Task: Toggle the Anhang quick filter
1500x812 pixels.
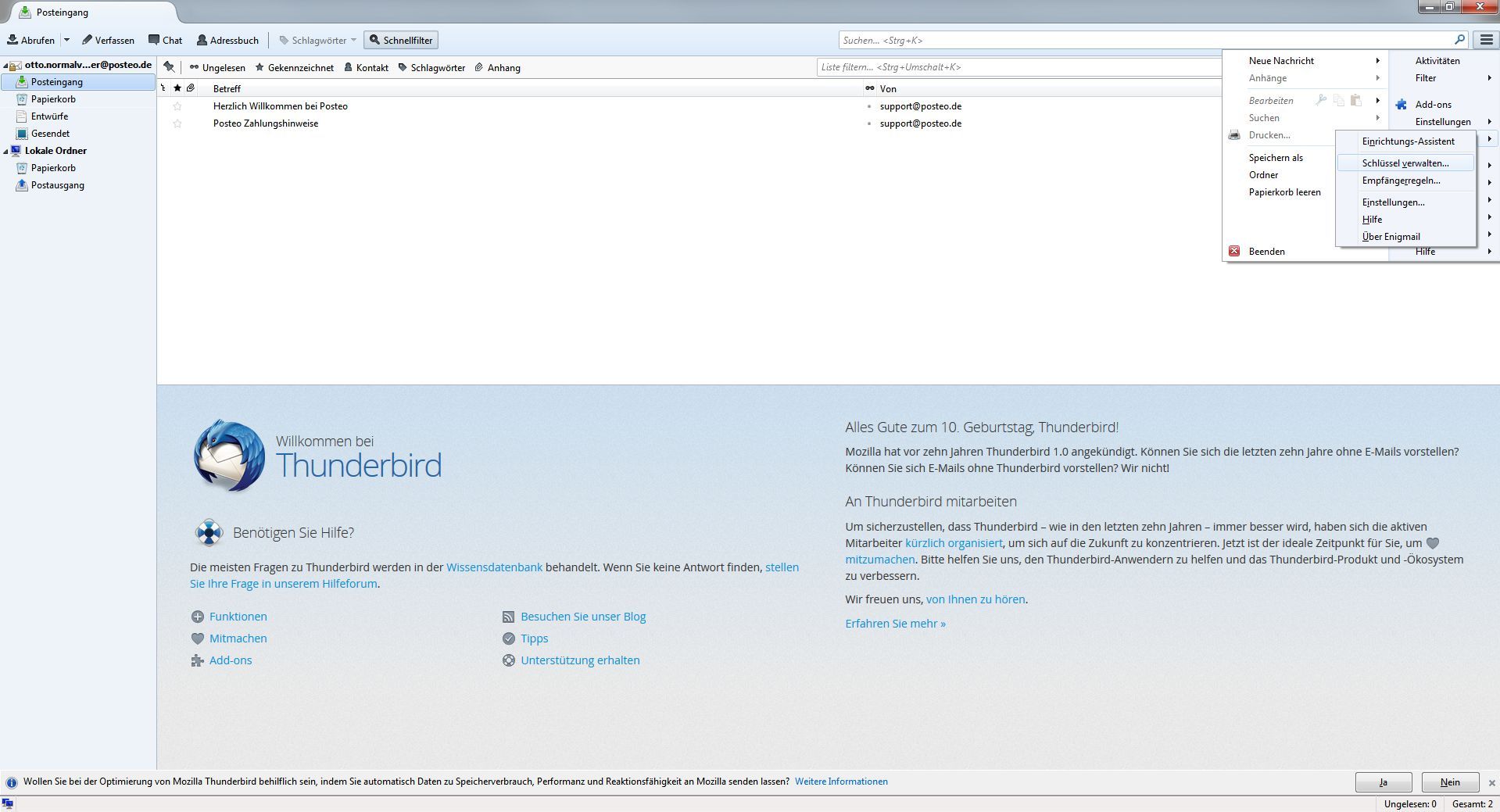Action: [x=497, y=68]
